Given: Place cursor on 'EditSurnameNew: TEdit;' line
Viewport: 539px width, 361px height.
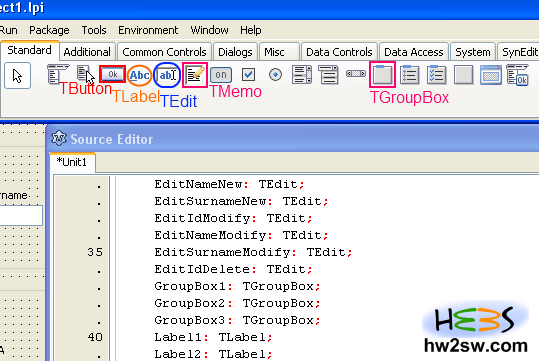Looking at the screenshot, I should click(x=241, y=201).
